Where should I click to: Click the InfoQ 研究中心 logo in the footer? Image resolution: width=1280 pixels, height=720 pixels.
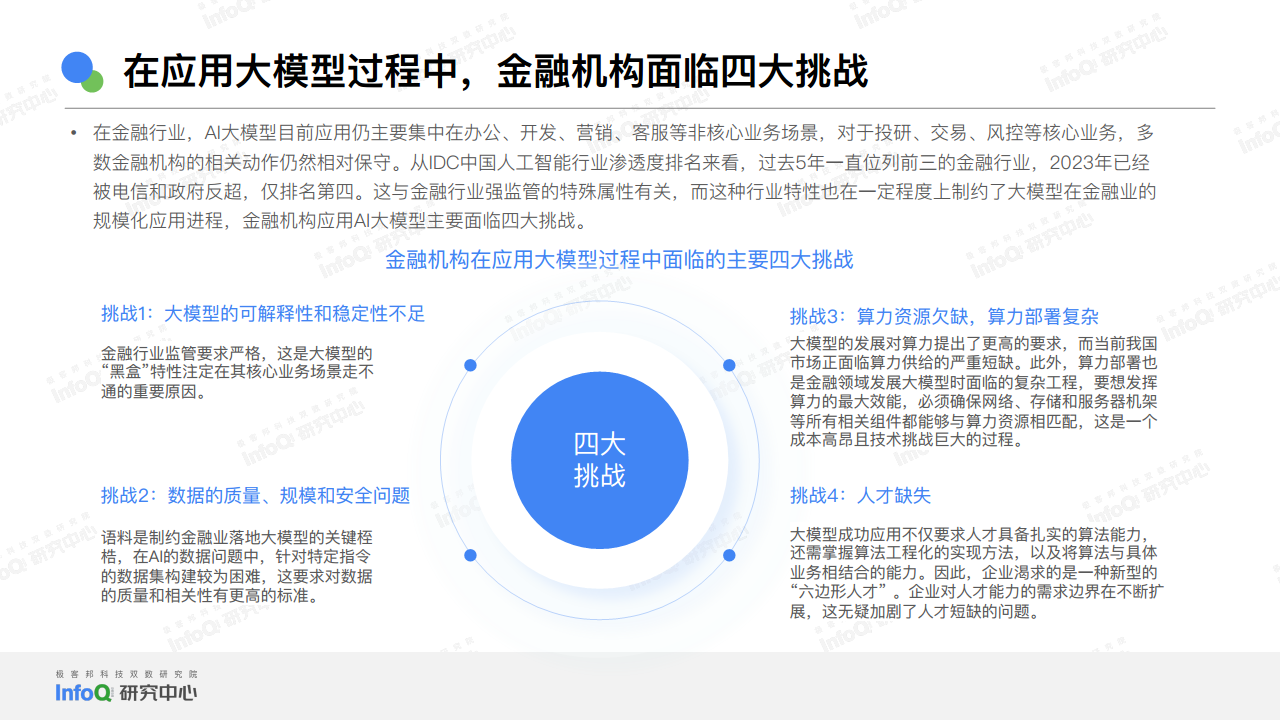(126, 692)
